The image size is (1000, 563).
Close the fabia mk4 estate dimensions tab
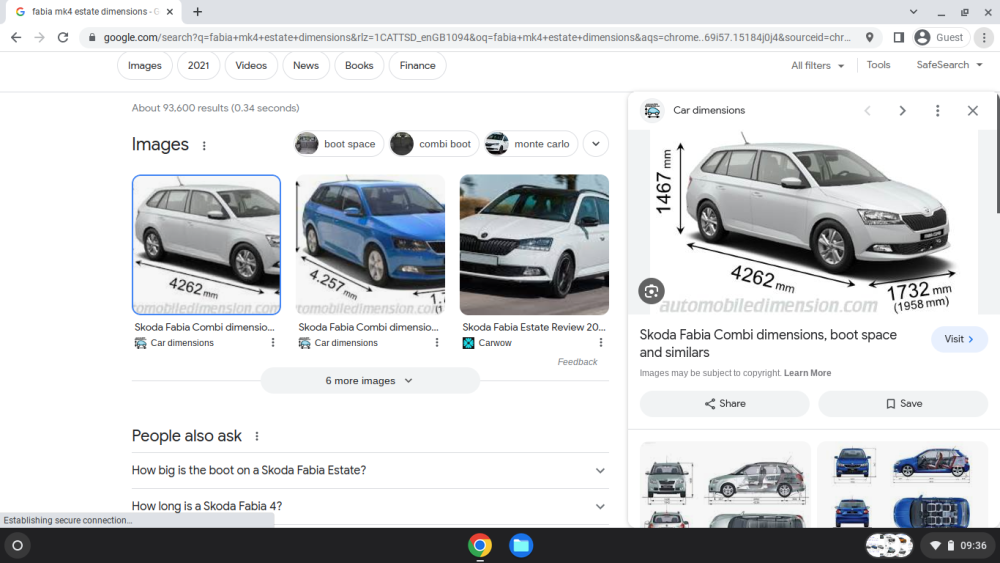tap(170, 11)
